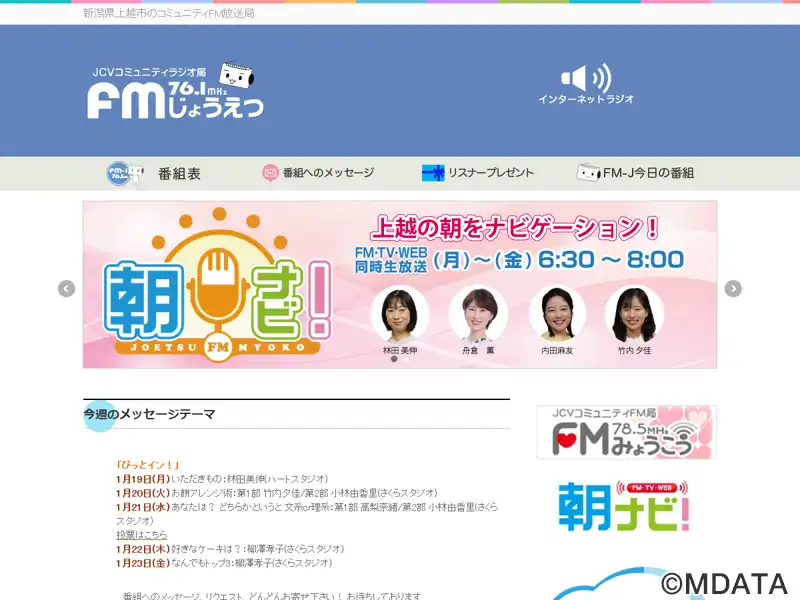Open the 番組表 program schedule menu
The height and width of the screenshot is (600, 800).
click(x=179, y=174)
